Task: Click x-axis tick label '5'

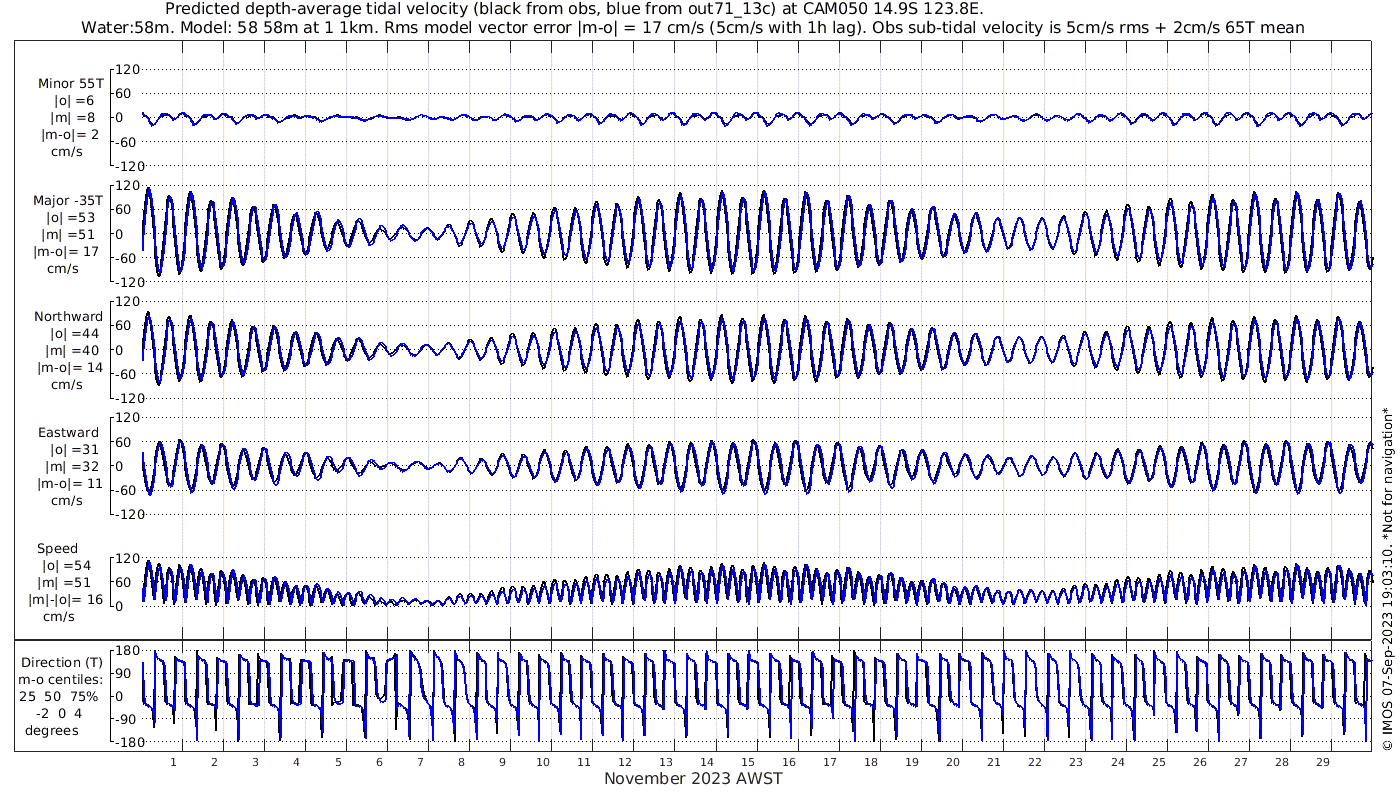Action: coord(338,762)
